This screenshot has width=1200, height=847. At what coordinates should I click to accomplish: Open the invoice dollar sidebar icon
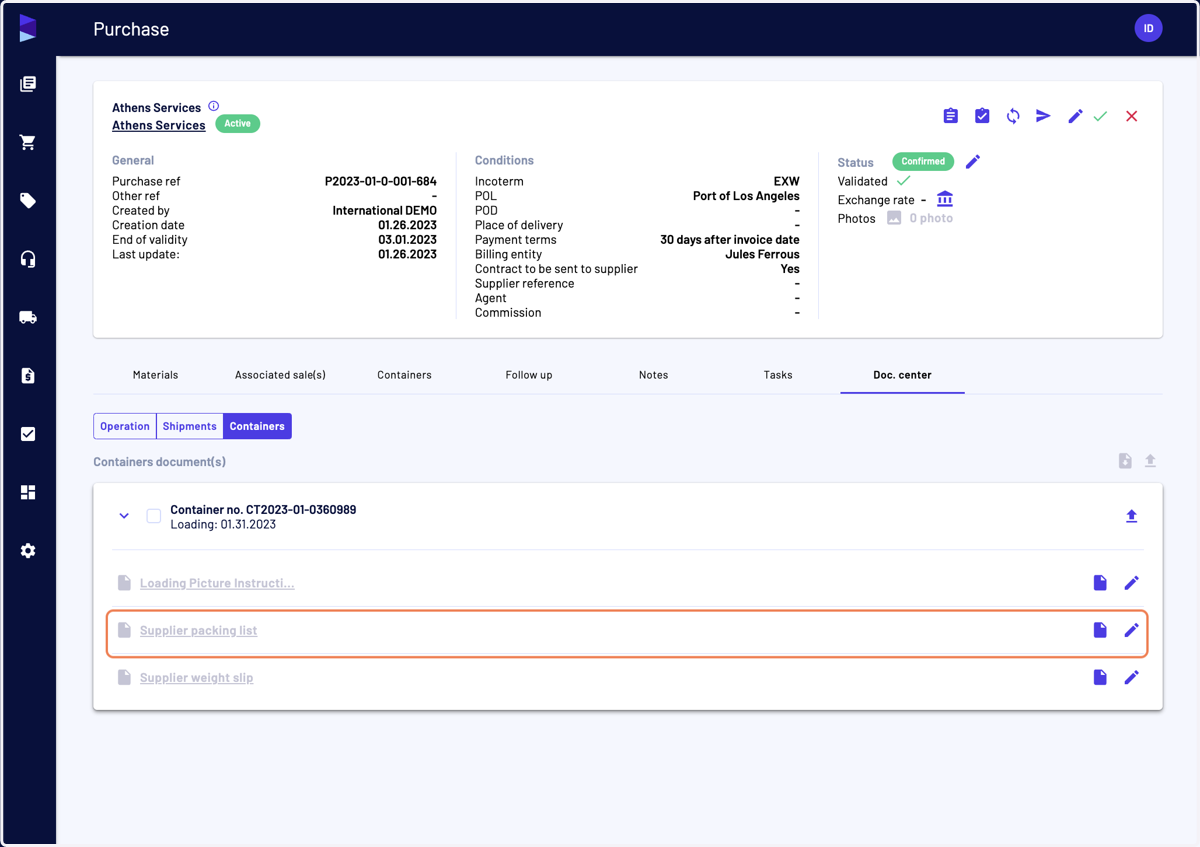(x=28, y=376)
